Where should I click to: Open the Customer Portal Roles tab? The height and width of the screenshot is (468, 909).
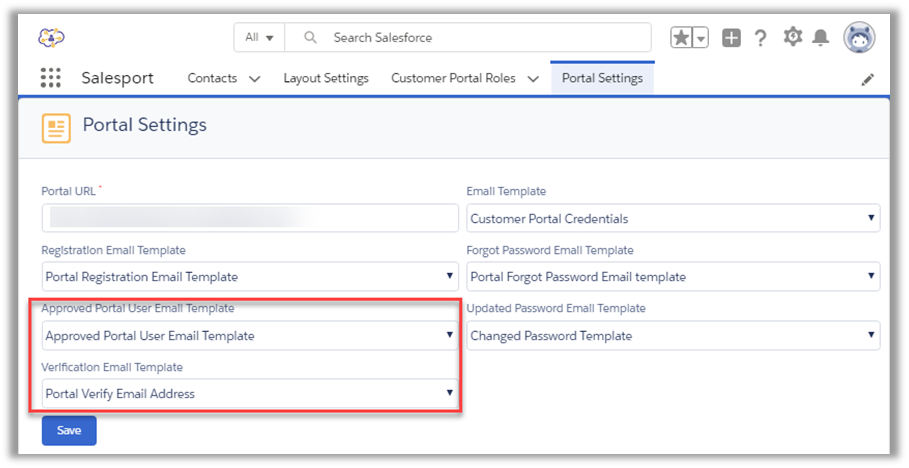click(x=453, y=78)
